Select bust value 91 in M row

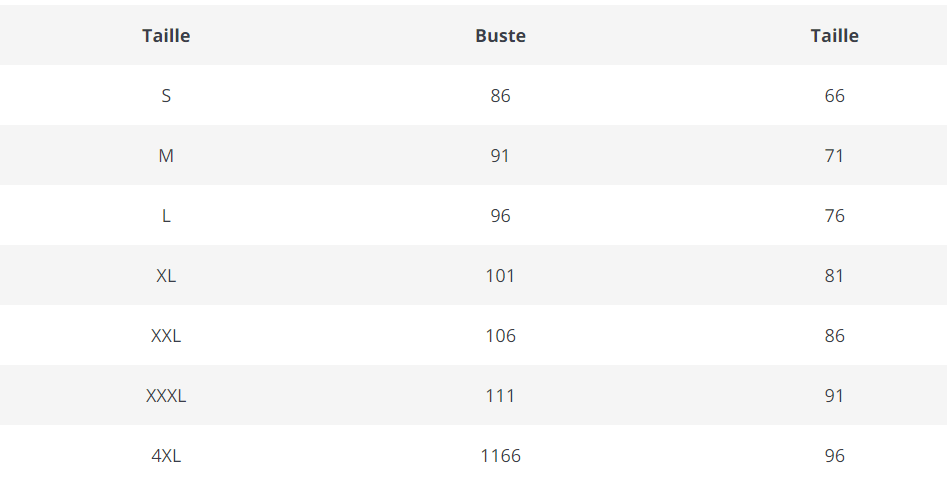pyautogui.click(x=500, y=156)
